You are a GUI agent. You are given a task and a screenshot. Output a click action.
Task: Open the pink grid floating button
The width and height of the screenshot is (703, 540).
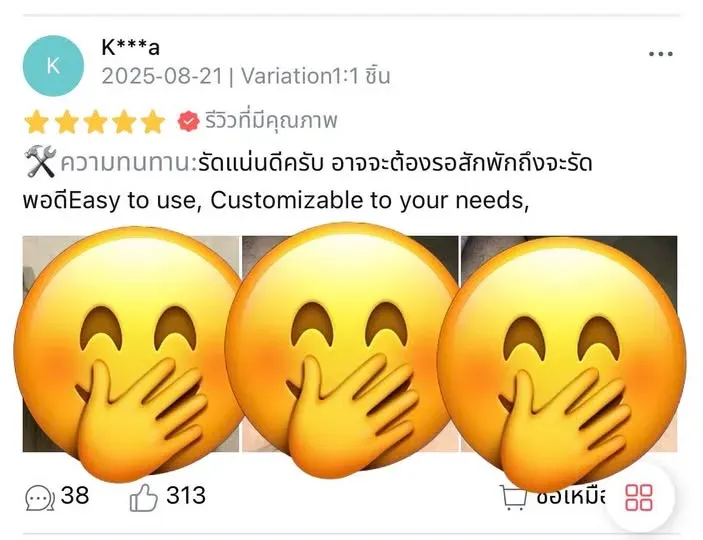coord(639,497)
